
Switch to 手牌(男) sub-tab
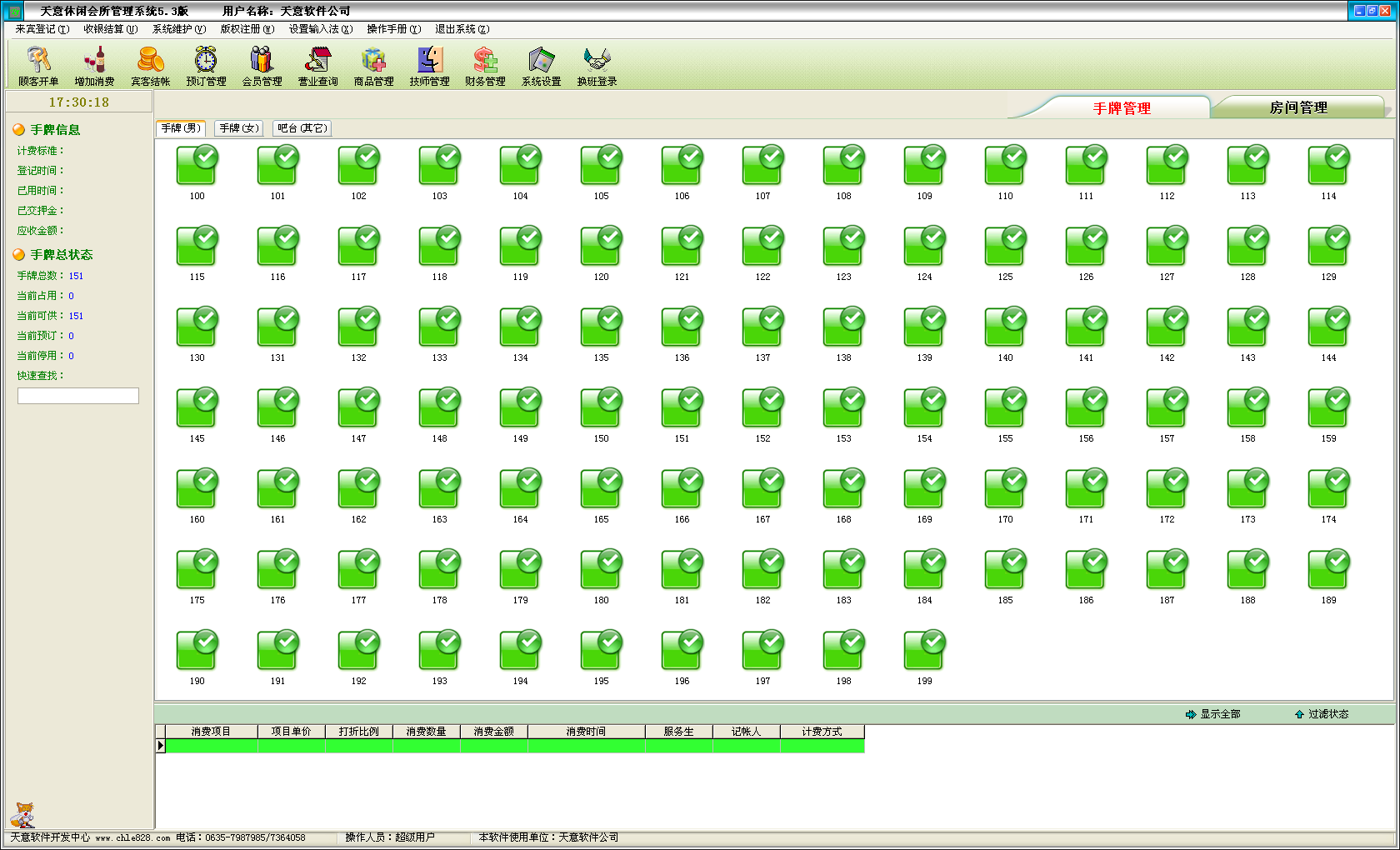[x=181, y=128]
